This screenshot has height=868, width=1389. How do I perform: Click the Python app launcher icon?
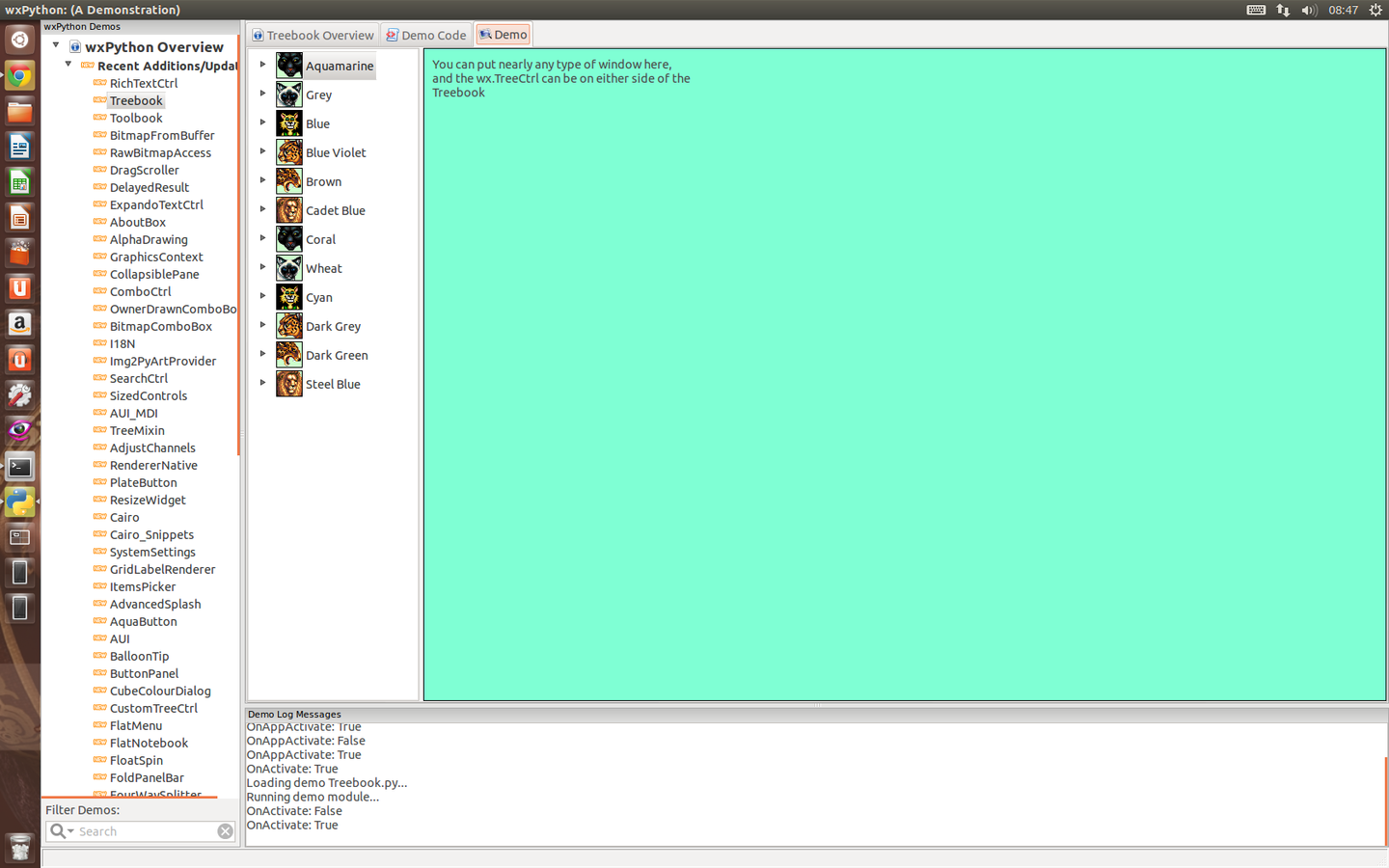point(19,502)
